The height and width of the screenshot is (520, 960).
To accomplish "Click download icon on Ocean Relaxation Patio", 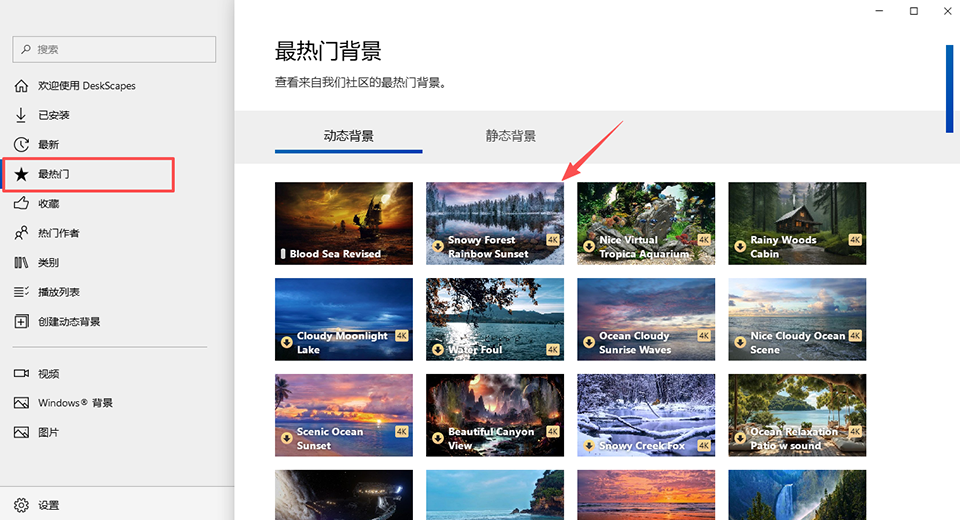I will coord(740,438).
